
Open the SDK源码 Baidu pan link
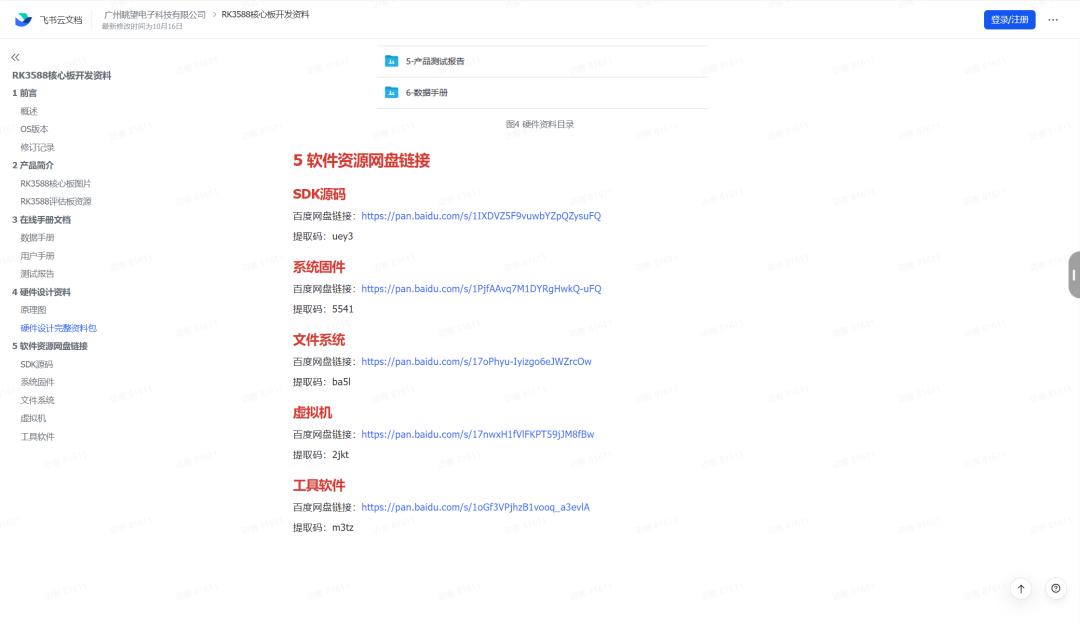click(480, 215)
